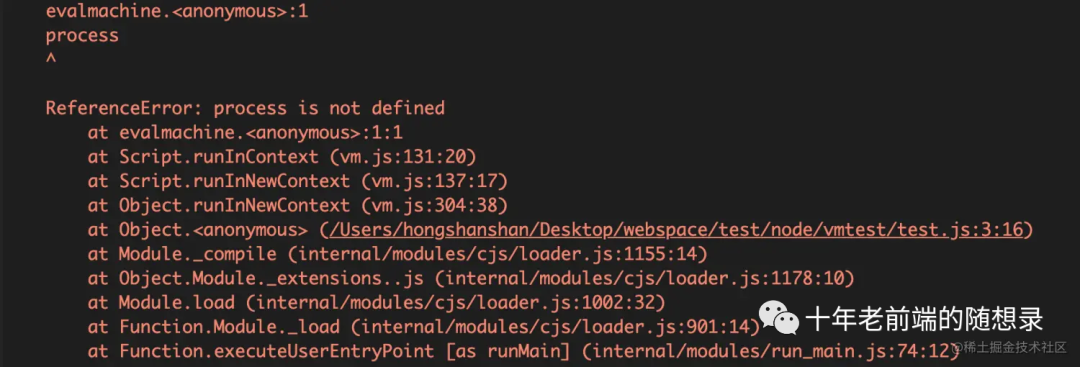Open the underlined test.js:3:16 file path link
This screenshot has height=367, width=1080.
[677, 229]
